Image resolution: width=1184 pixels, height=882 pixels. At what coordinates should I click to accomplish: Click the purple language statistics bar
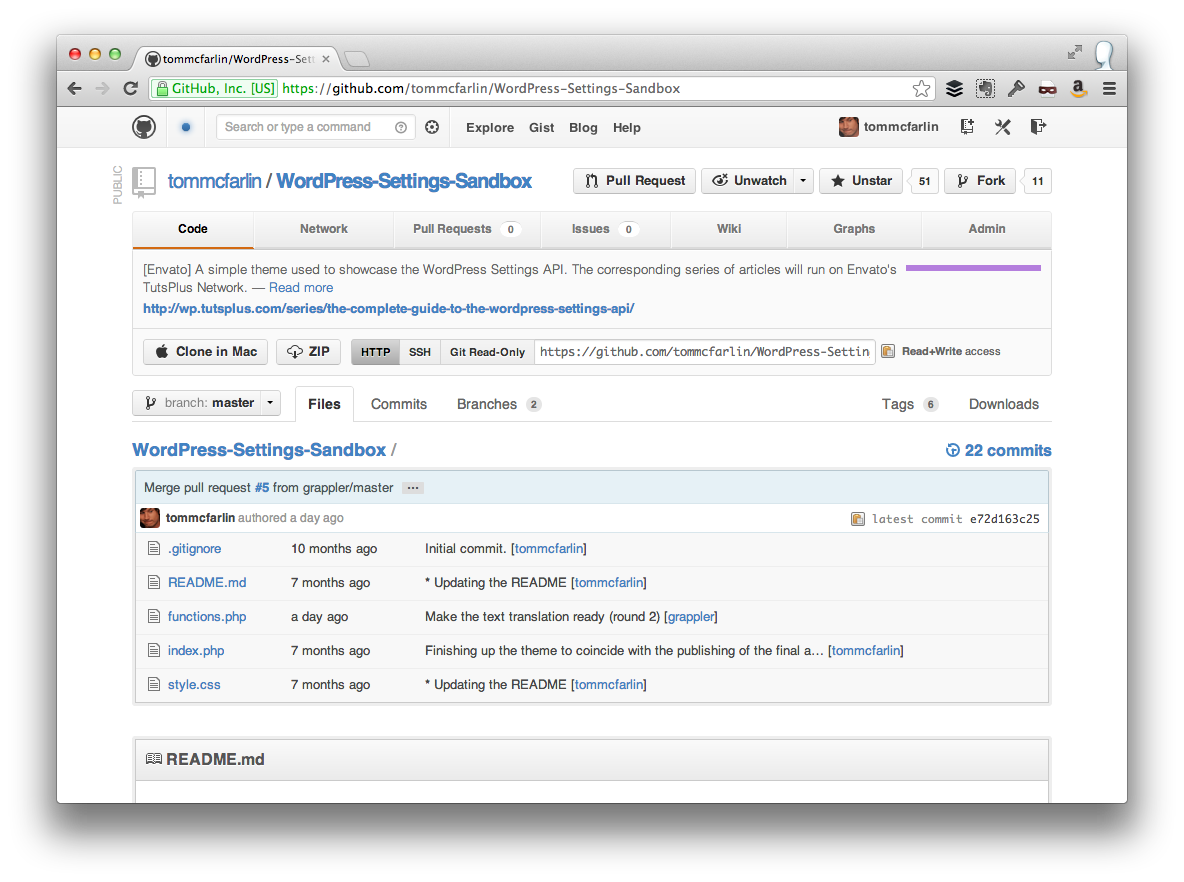[x=972, y=267]
